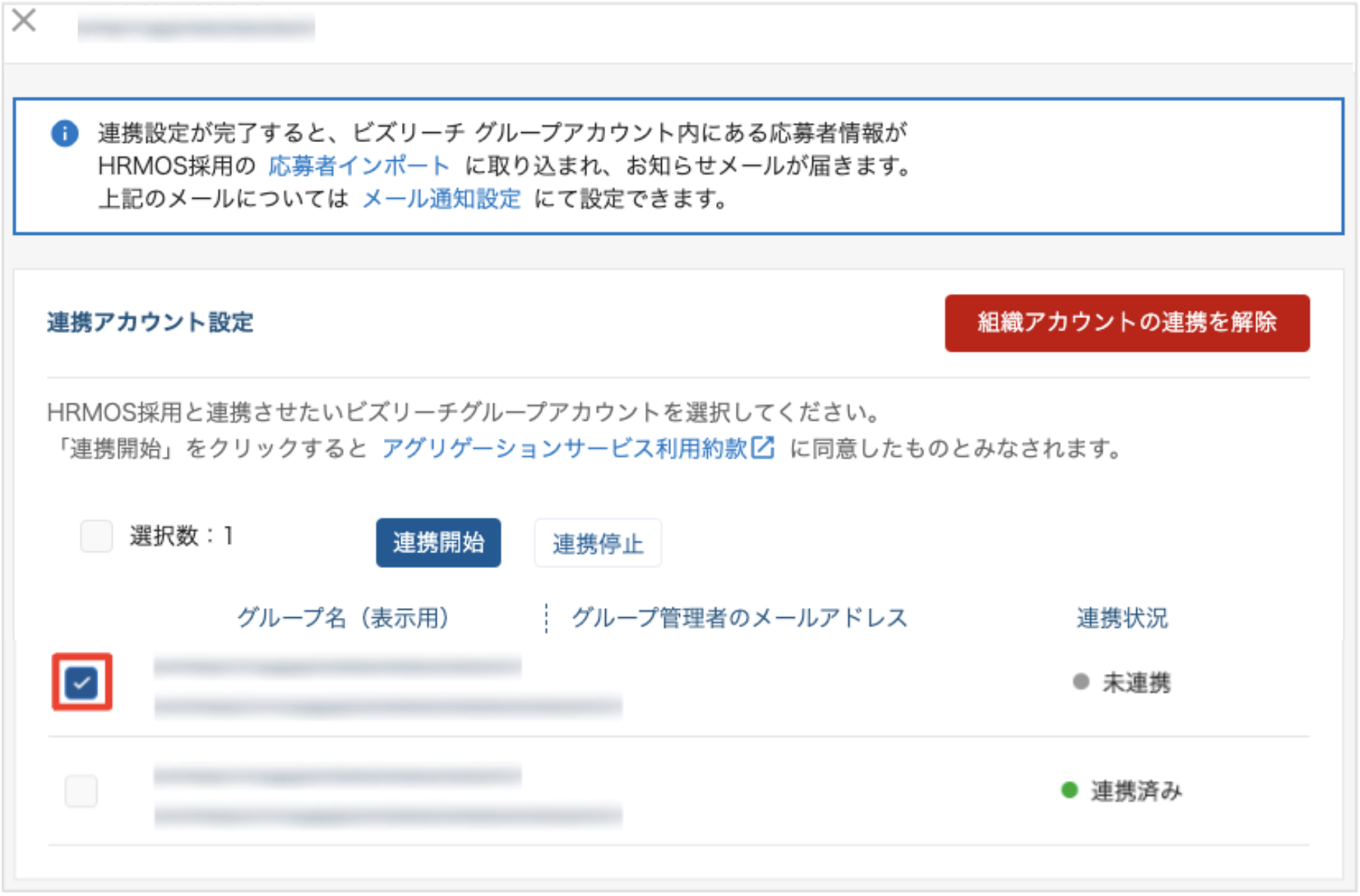
Task: Close the dialog with the X icon
Action: point(25,20)
